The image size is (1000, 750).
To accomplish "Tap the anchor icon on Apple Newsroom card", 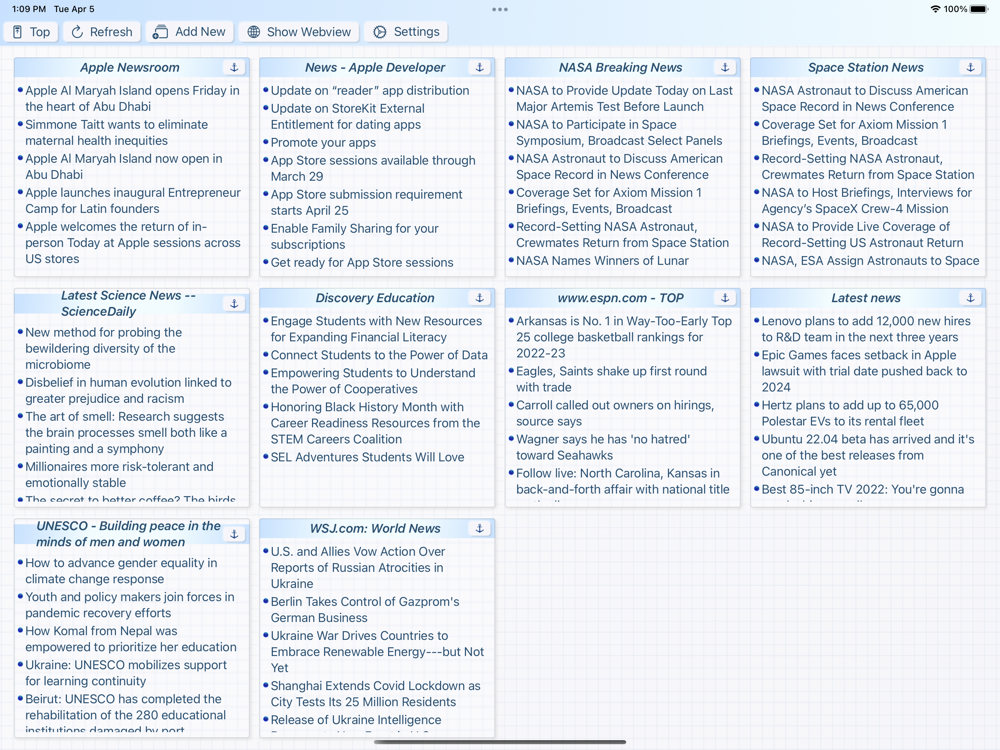I will 234,68.
